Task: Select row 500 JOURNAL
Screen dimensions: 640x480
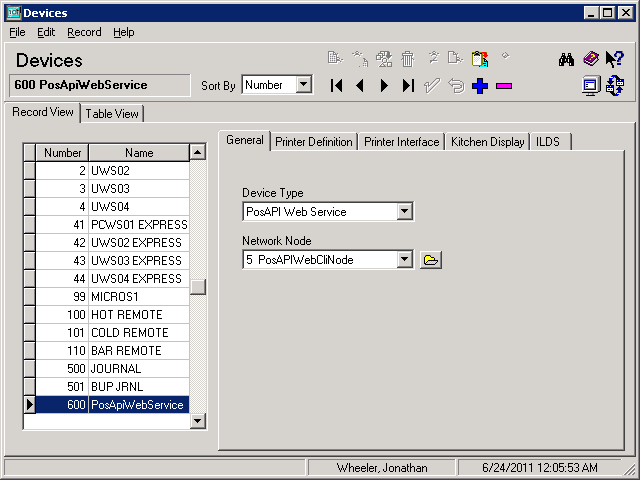Action: [113, 368]
